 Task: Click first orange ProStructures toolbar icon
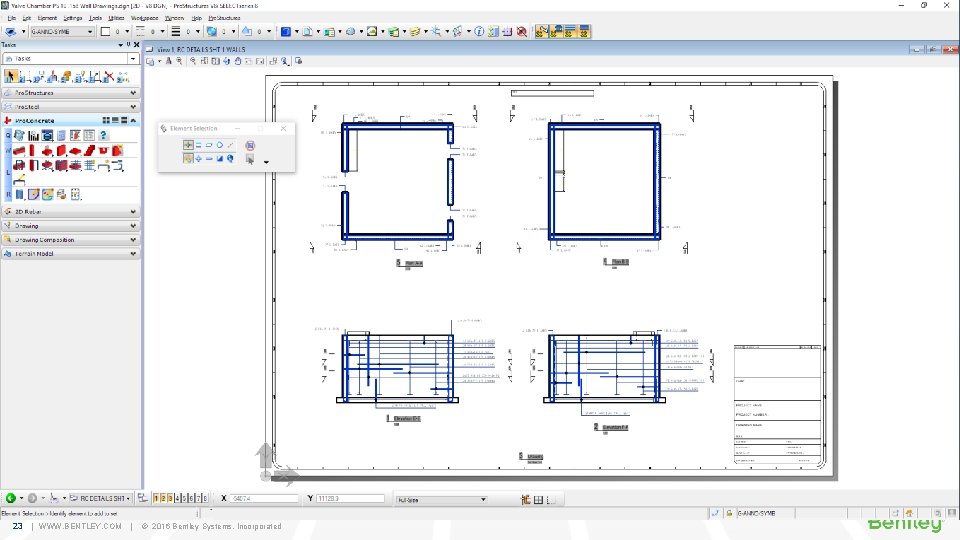pyautogui.click(x=541, y=31)
